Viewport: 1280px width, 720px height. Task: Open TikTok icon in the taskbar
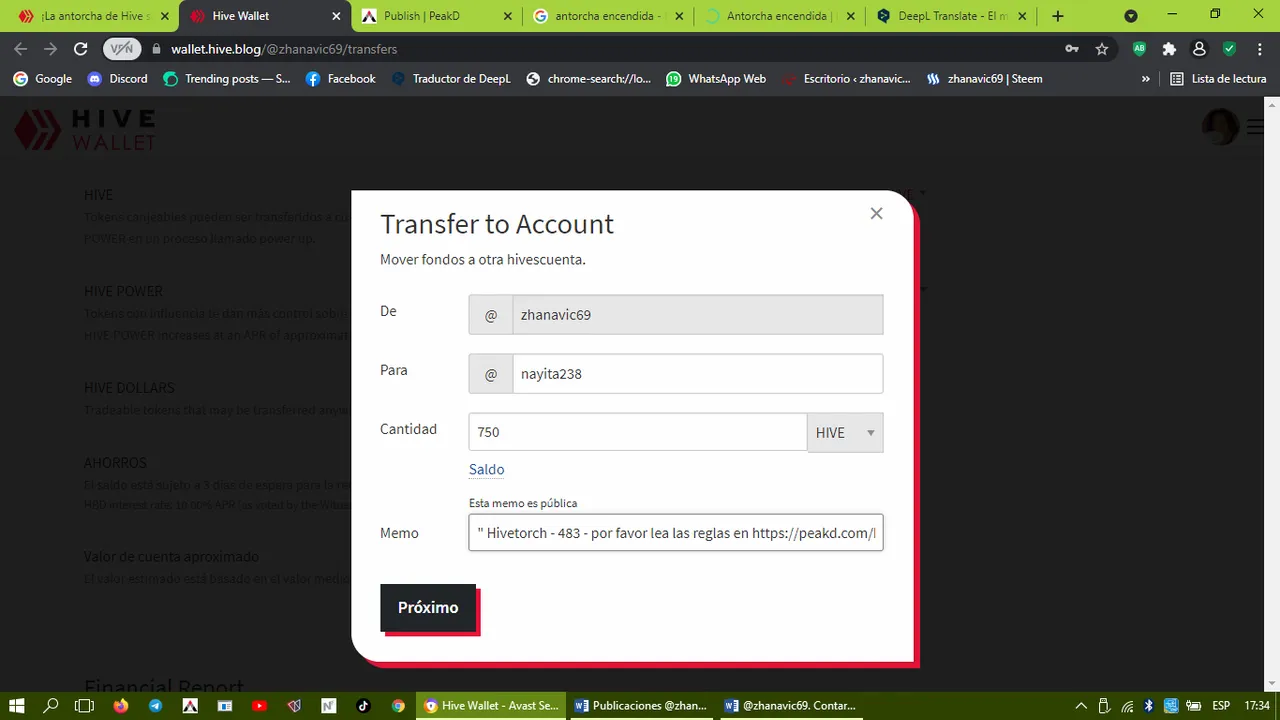363,705
